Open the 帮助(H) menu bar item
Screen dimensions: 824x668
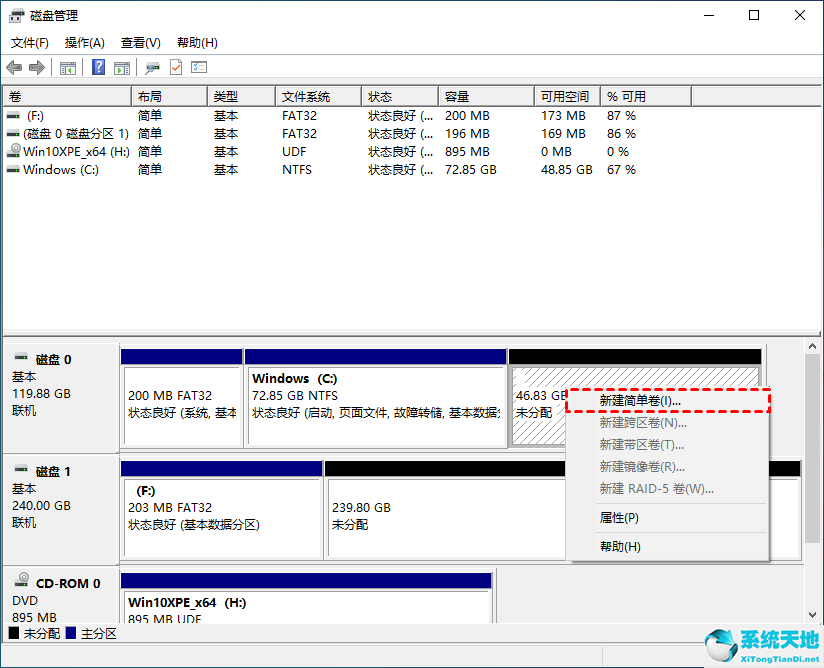tap(196, 43)
